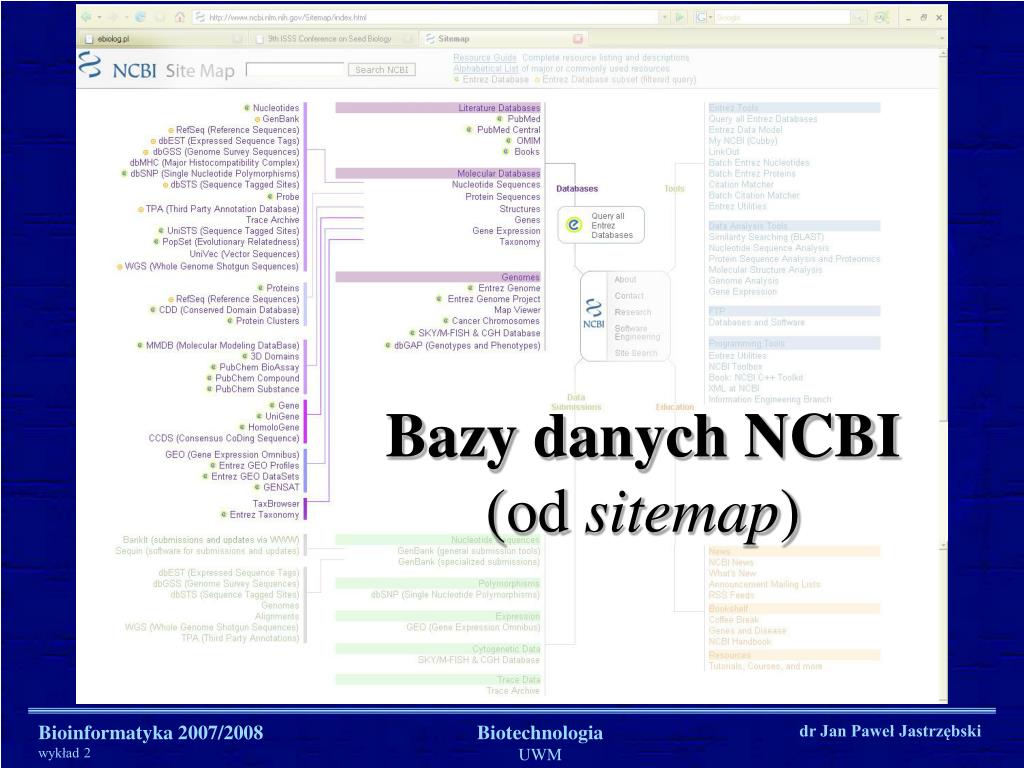The width and height of the screenshot is (1024, 768).
Task: Open Similarity Searching (BLAST) link
Action: tap(766, 237)
